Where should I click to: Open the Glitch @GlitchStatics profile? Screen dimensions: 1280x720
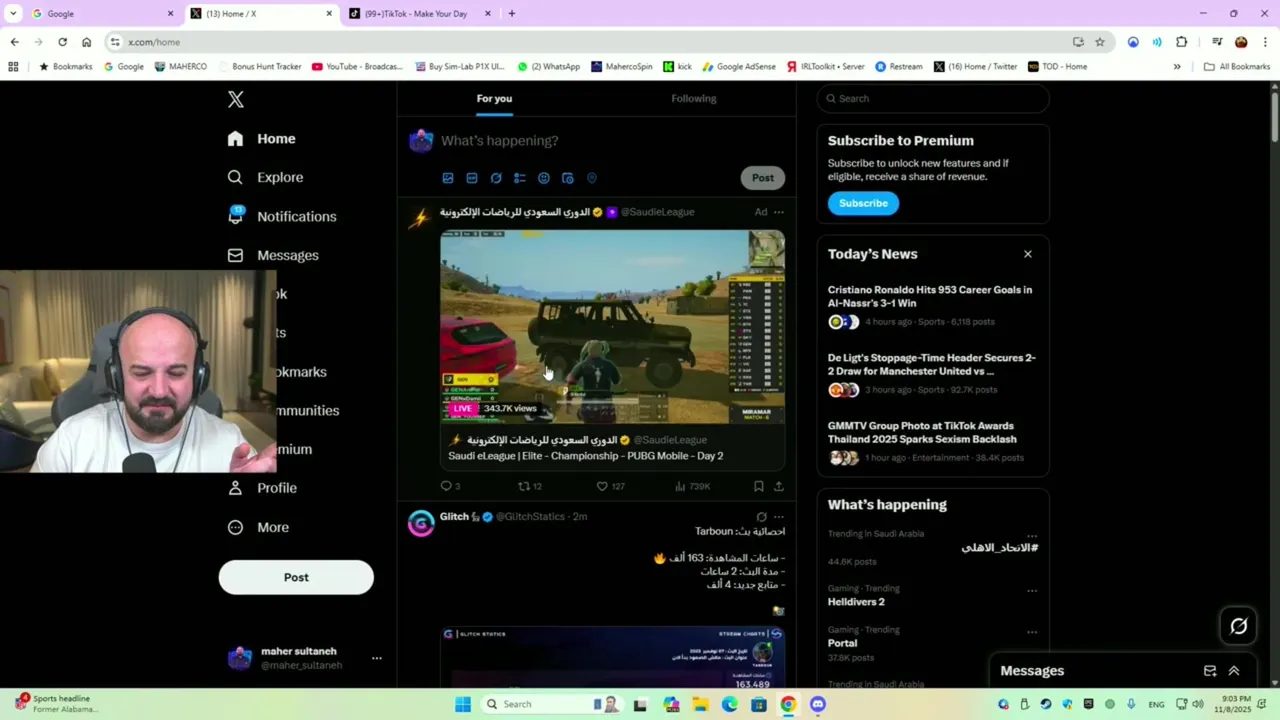[x=421, y=523]
